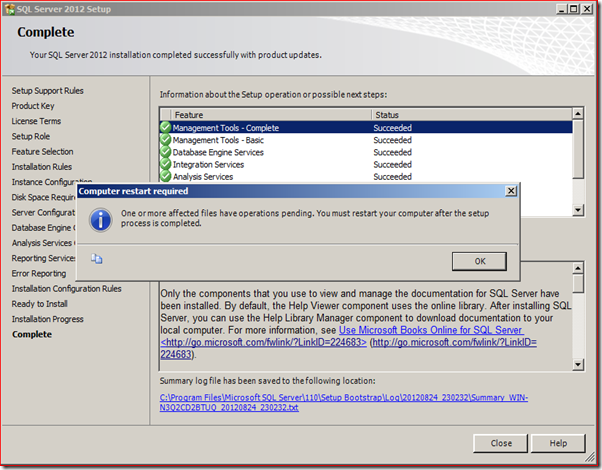Maximize the SQL Server 2012 Setup window
Image resolution: width=602 pixels, height=470 pixels.
tap(574, 8)
